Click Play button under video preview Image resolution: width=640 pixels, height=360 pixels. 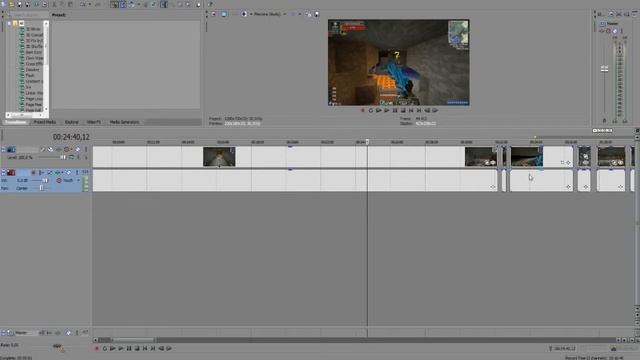point(387,110)
